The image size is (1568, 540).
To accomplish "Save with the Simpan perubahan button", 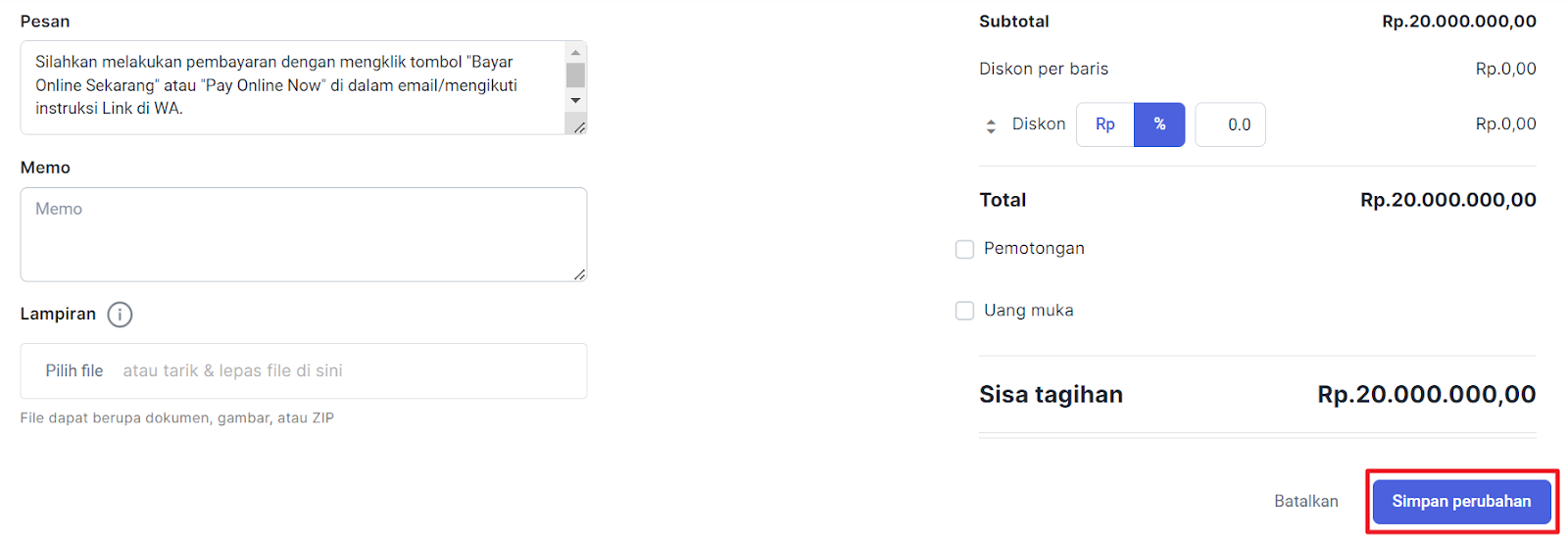I will coord(1461,502).
